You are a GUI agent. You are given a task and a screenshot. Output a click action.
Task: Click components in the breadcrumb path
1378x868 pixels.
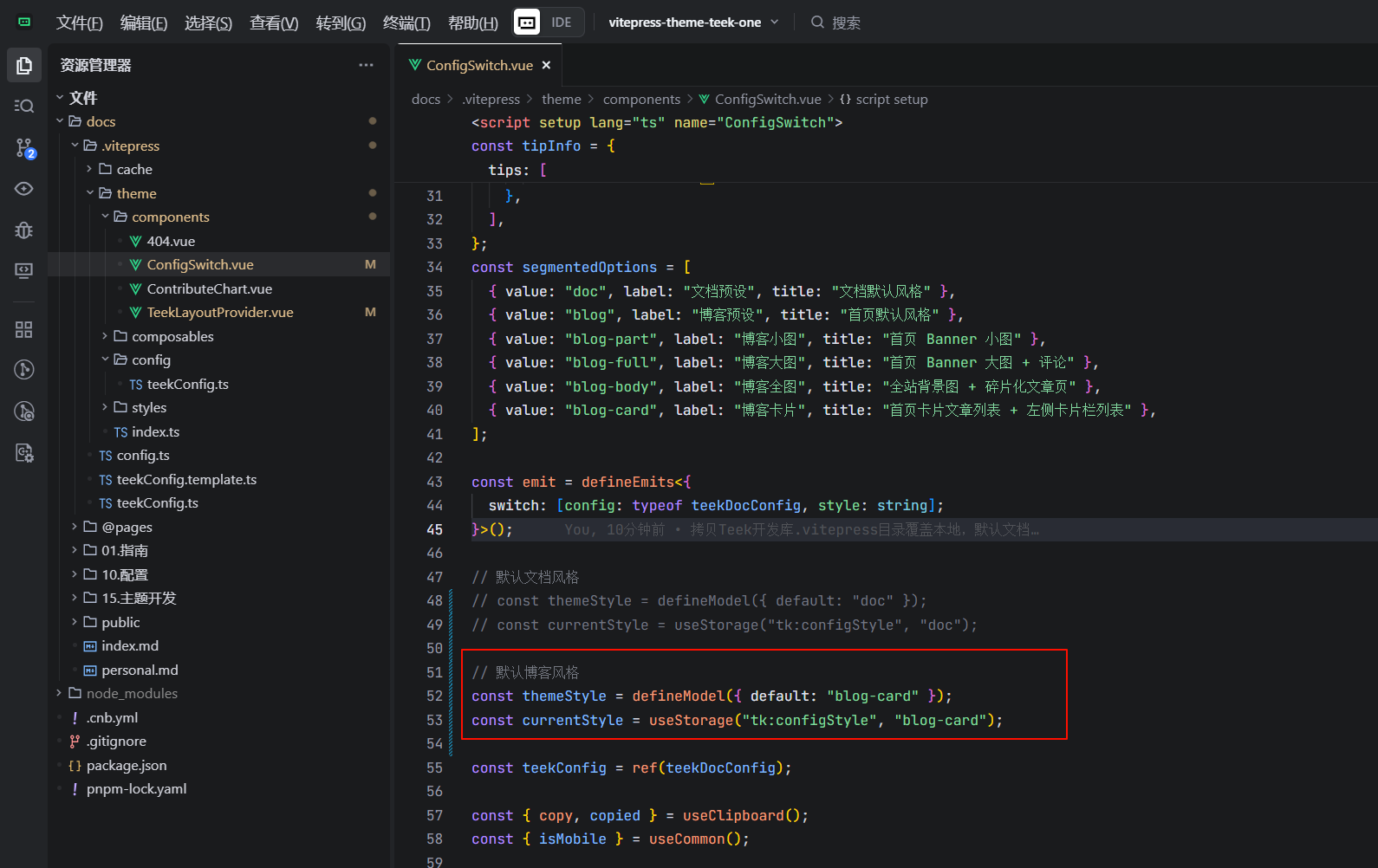pyautogui.click(x=641, y=99)
